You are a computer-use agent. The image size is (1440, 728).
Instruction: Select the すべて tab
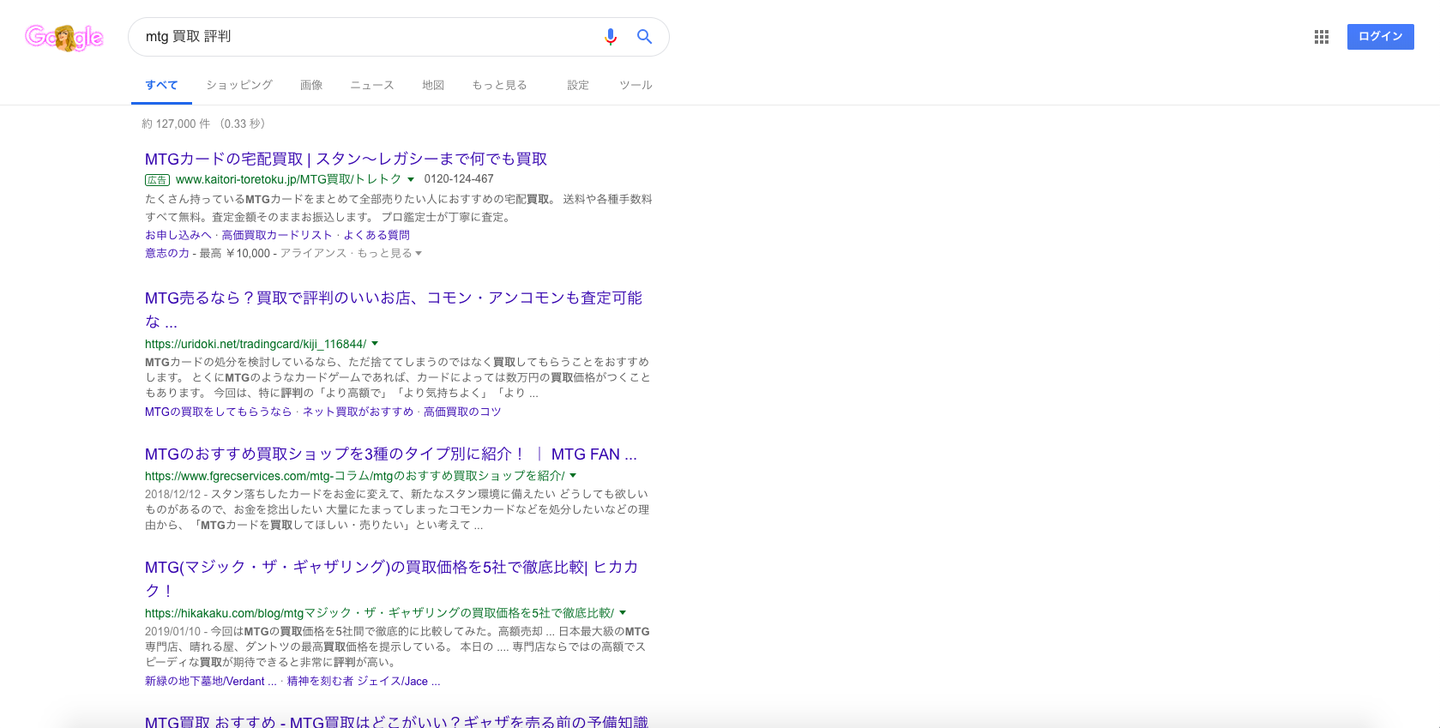tap(161, 85)
